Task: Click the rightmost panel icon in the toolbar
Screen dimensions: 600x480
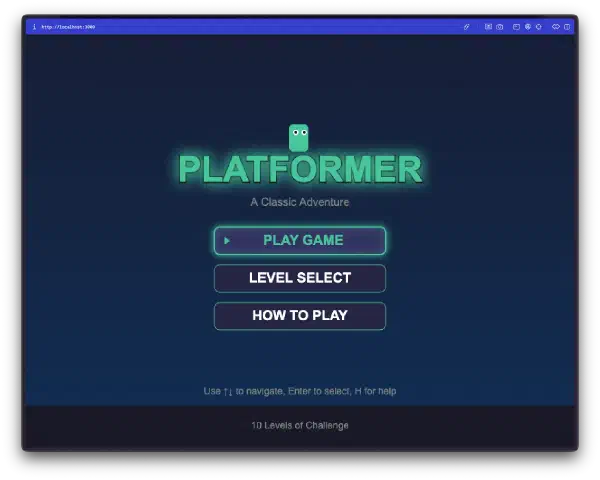Action: click(567, 27)
